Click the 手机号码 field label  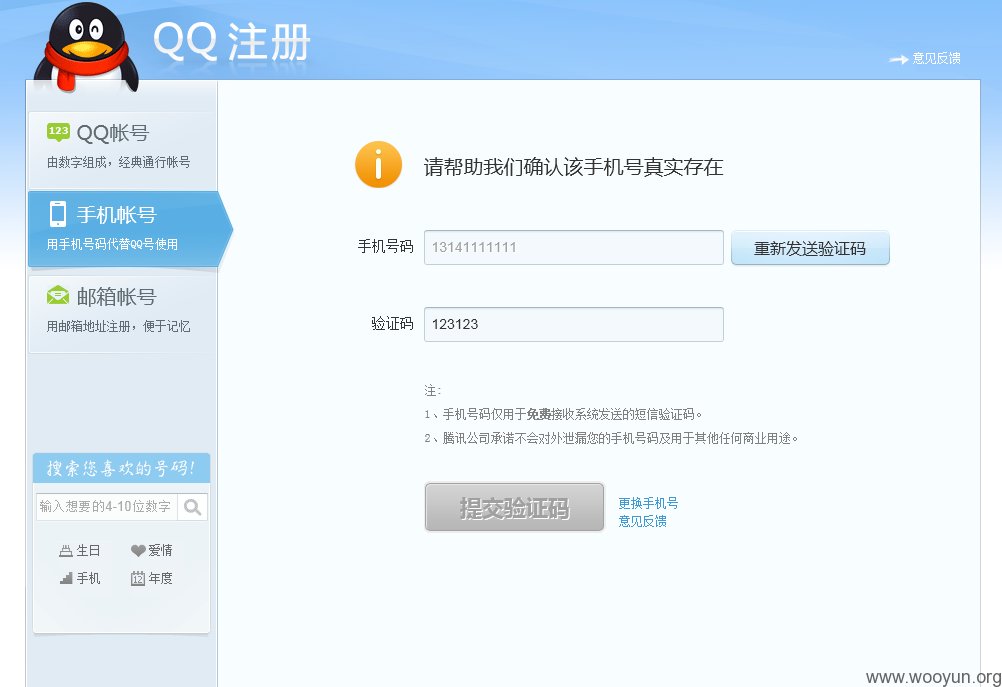pos(385,247)
